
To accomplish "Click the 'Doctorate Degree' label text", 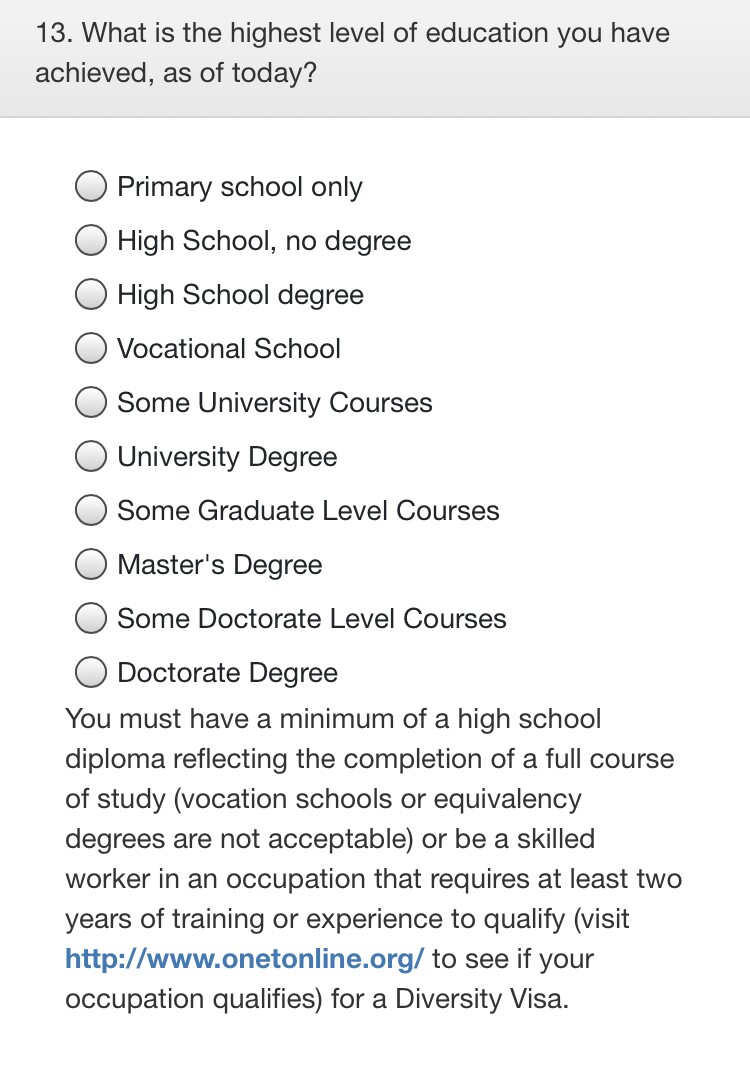I will pyautogui.click(x=227, y=673).
